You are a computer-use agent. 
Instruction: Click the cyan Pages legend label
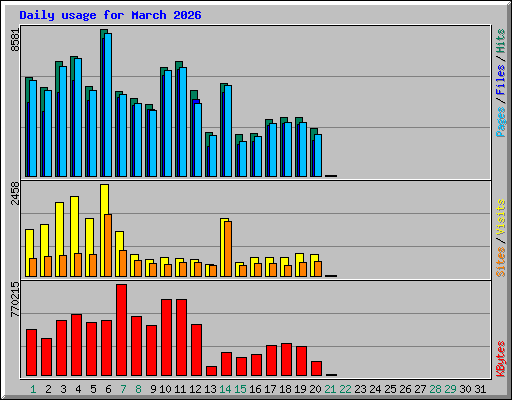pyautogui.click(x=500, y=121)
